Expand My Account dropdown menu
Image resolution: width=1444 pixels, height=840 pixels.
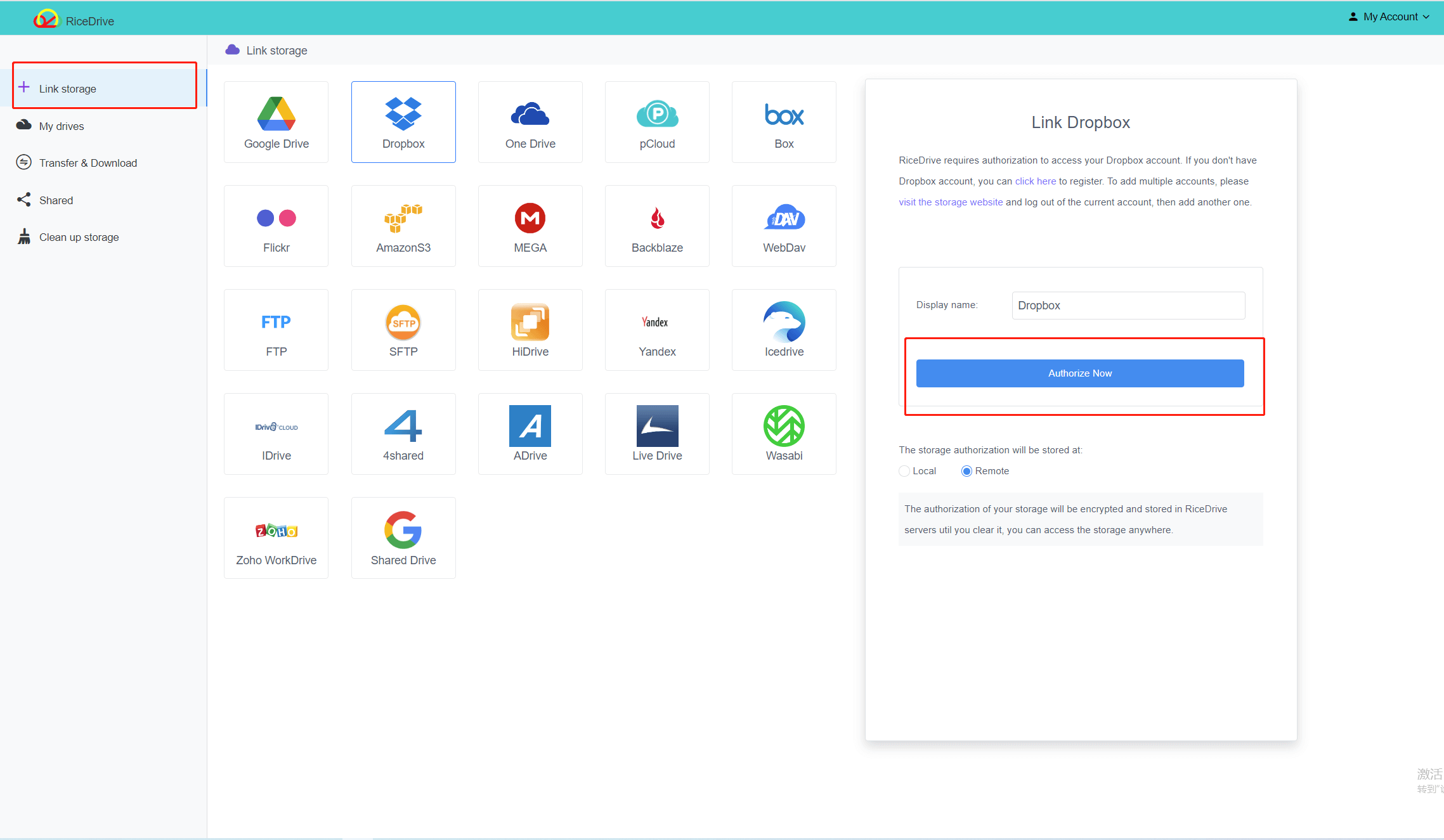[1391, 18]
